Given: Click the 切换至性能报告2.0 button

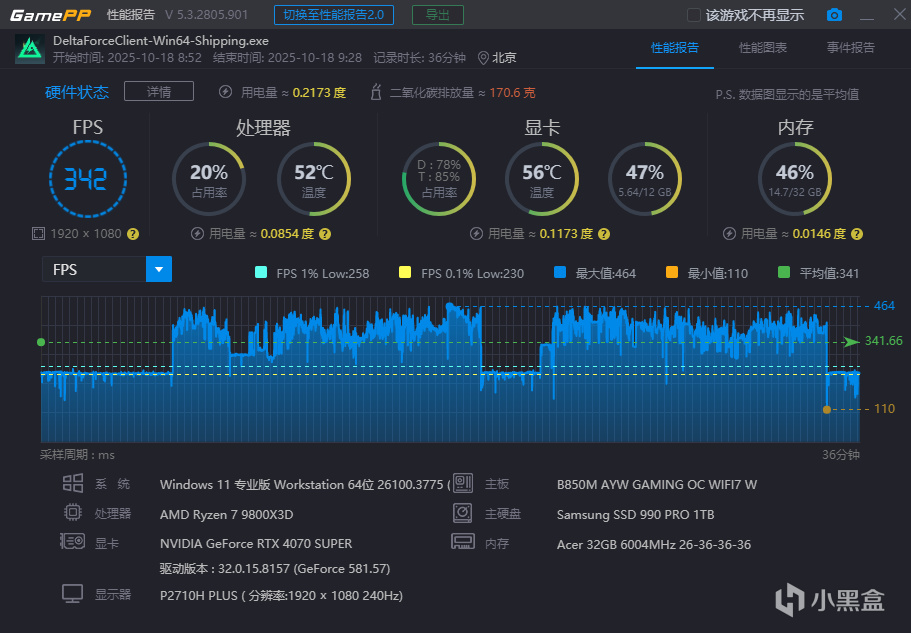Looking at the screenshot, I should (333, 15).
